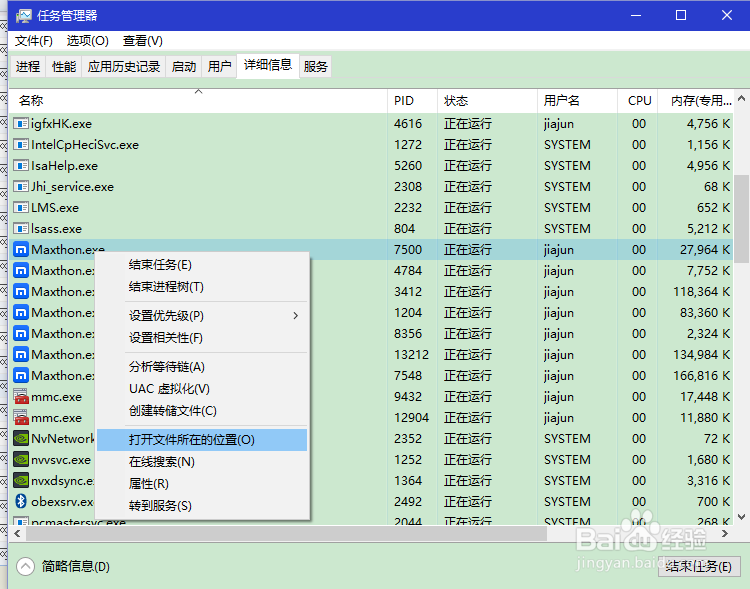Sort by the 状态 column header
Screen dimensions: 750x589
pos(487,101)
